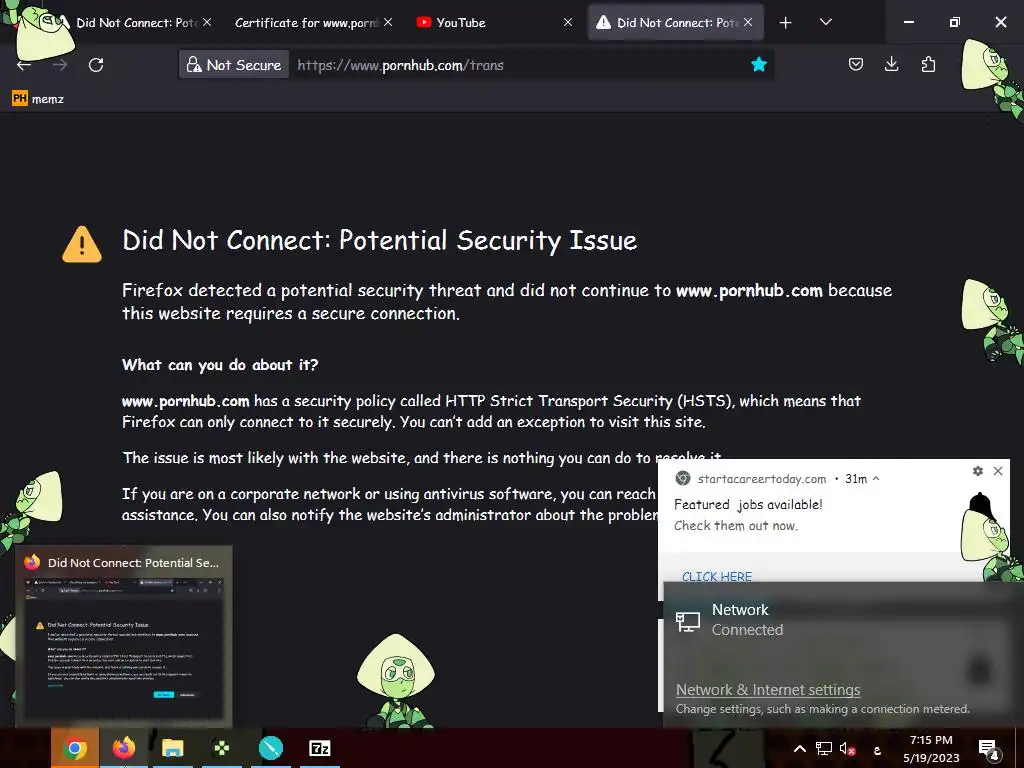The width and height of the screenshot is (1024, 768).
Task: Open the Action Center notifications icon
Action: pos(989,749)
